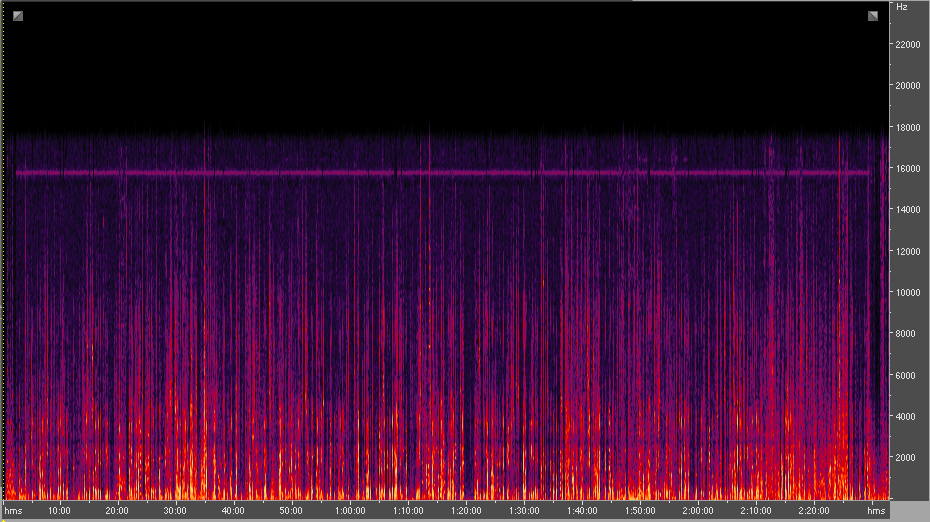Select the 1:00:00 time ruler mark
The image size is (930, 522).
(x=350, y=511)
